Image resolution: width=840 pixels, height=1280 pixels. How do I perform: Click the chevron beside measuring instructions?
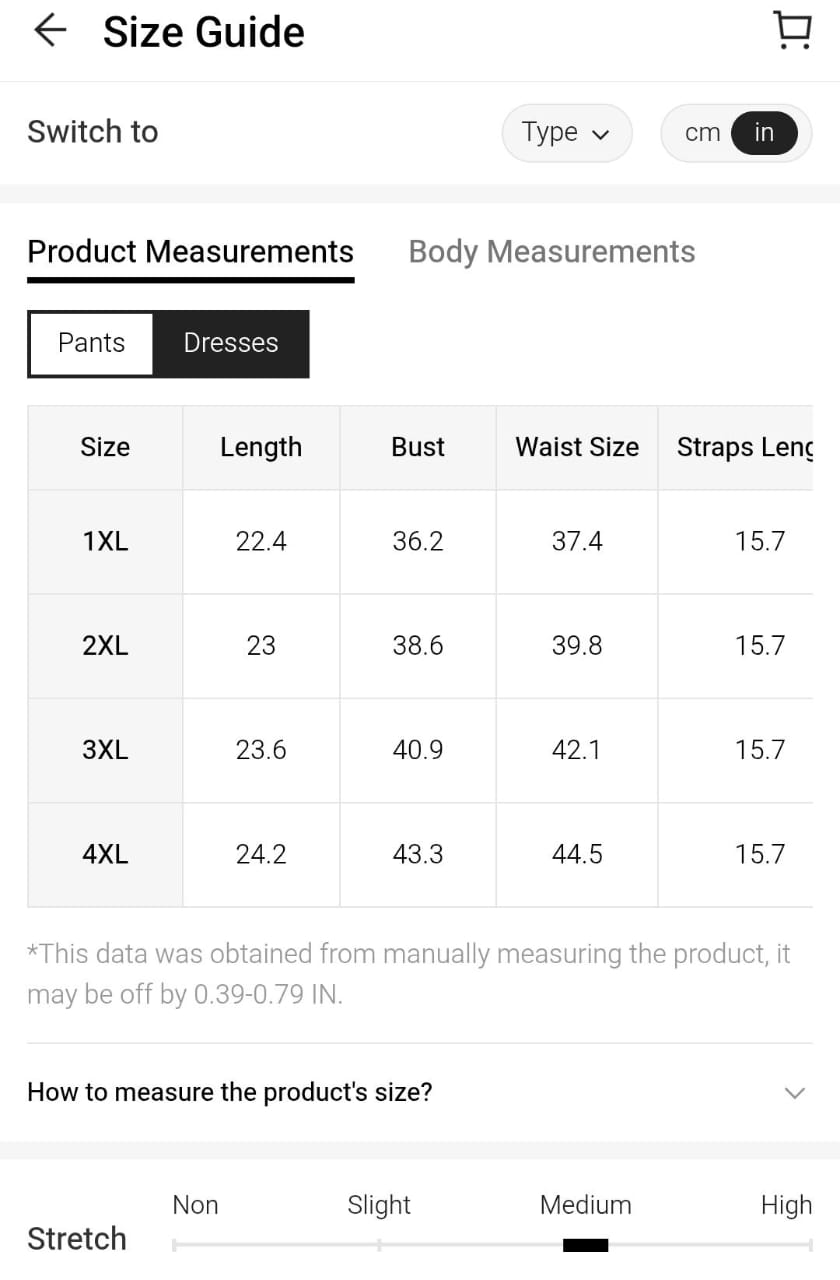[794, 1092]
